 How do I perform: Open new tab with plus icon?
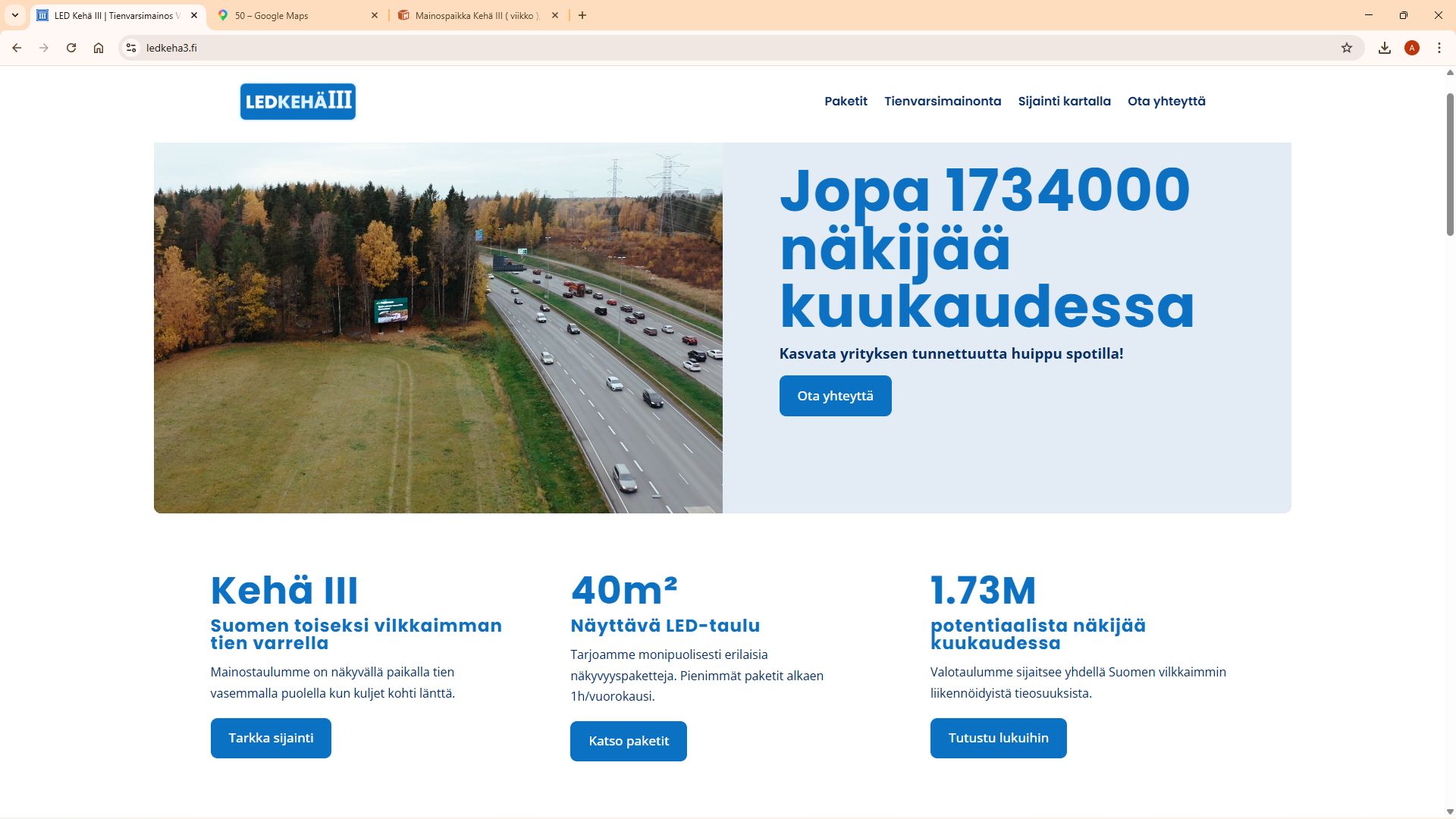point(582,15)
